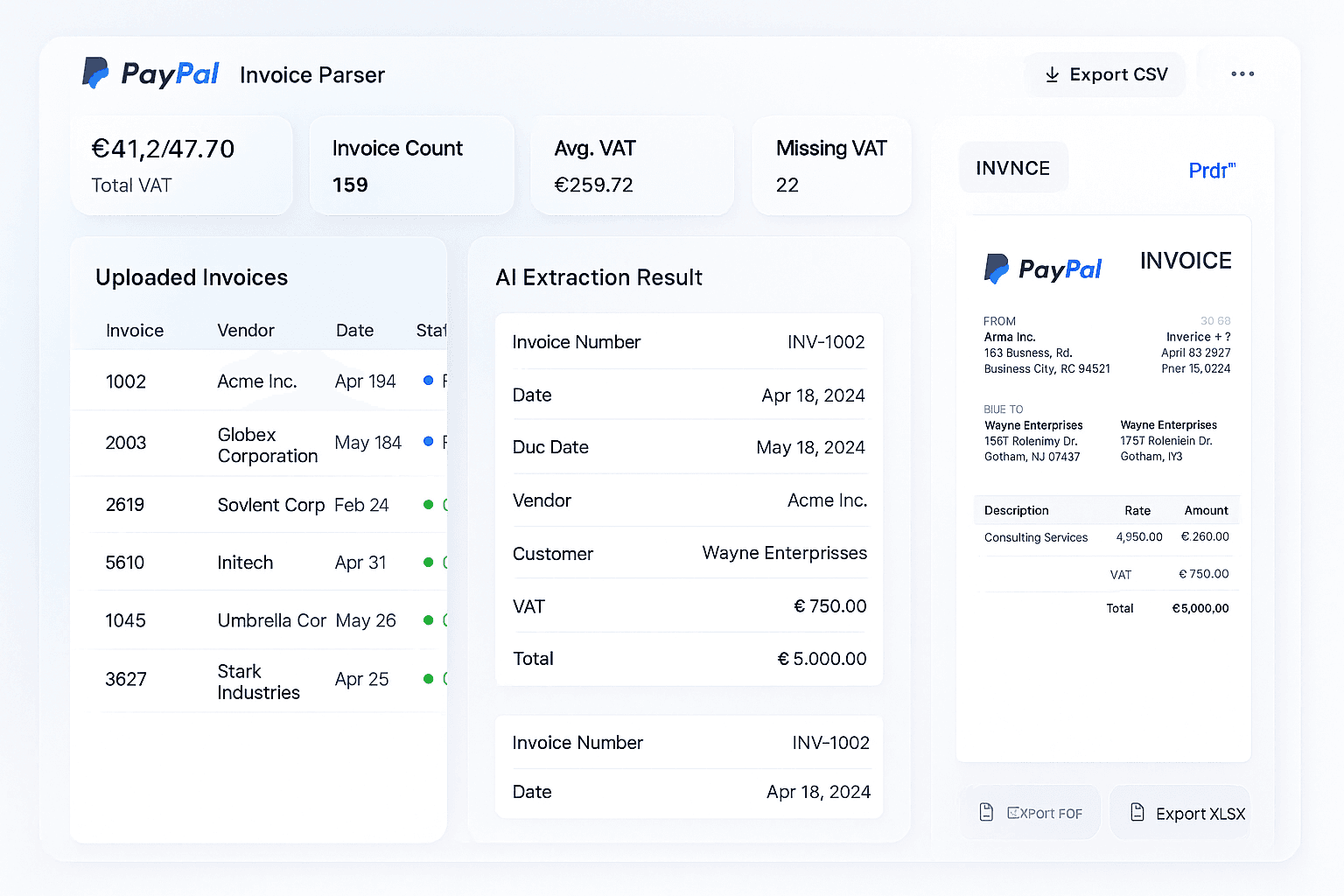Click vendor Globex Corporation

[268, 444]
